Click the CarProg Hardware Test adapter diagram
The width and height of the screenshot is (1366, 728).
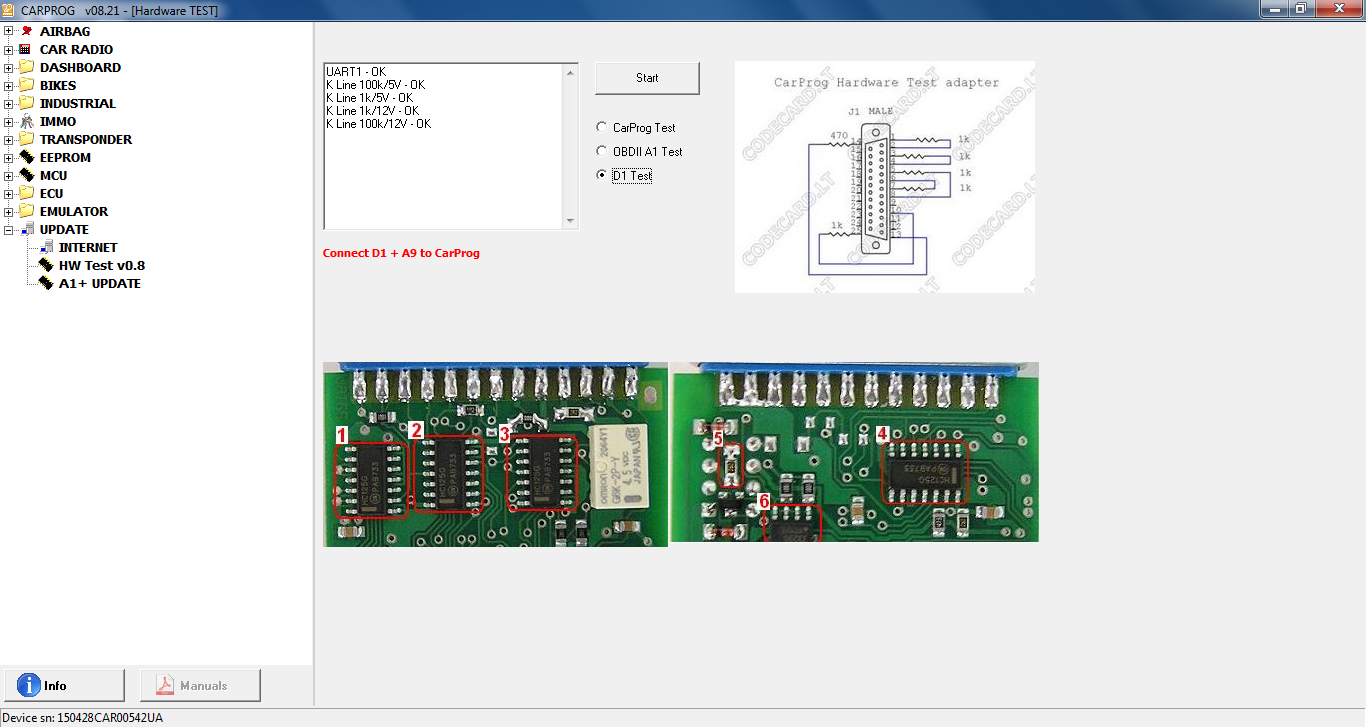tap(885, 177)
